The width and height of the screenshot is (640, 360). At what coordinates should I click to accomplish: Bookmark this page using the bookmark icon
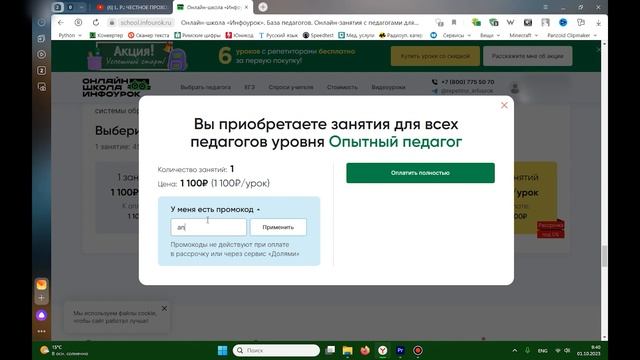point(454,22)
